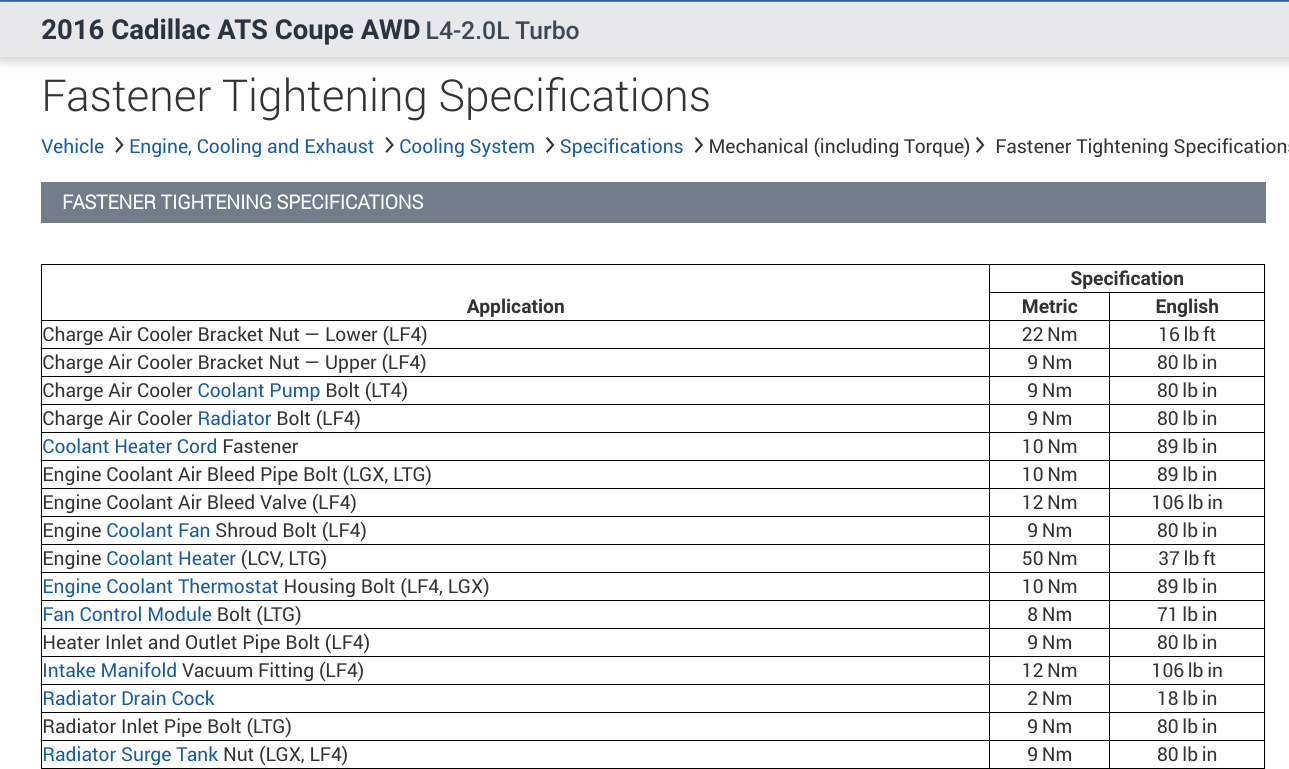The height and width of the screenshot is (769, 1289).
Task: Click the Radiator link in Charge Air Cooler row
Action: tap(234, 418)
